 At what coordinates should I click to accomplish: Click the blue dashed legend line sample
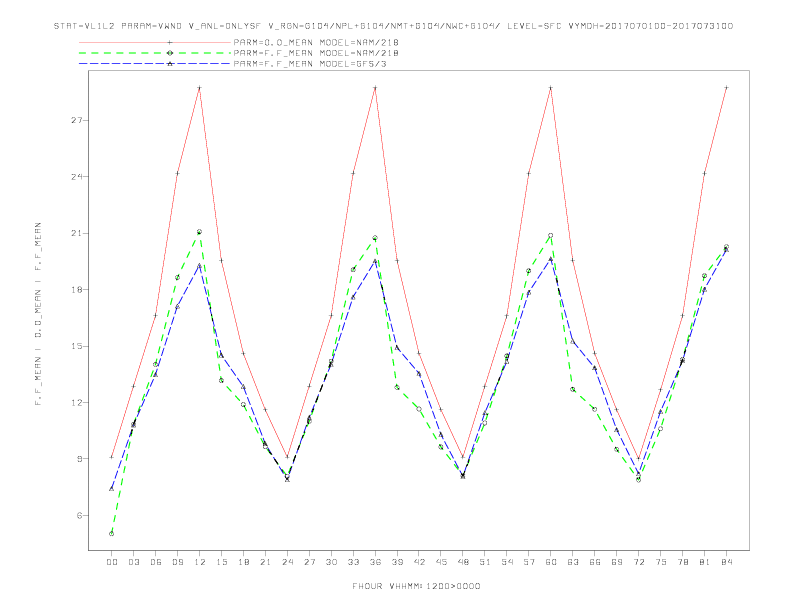click(155, 64)
